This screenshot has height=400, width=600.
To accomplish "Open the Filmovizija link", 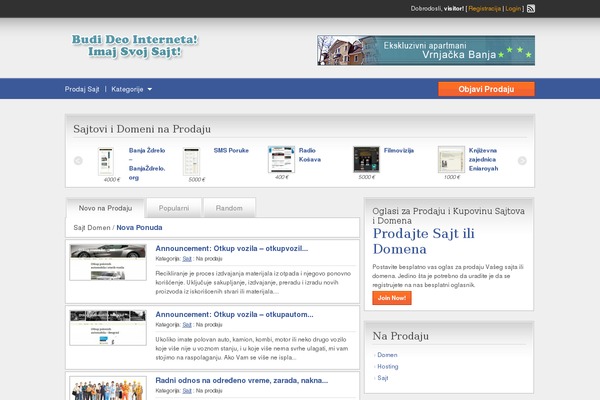I will [399, 150].
